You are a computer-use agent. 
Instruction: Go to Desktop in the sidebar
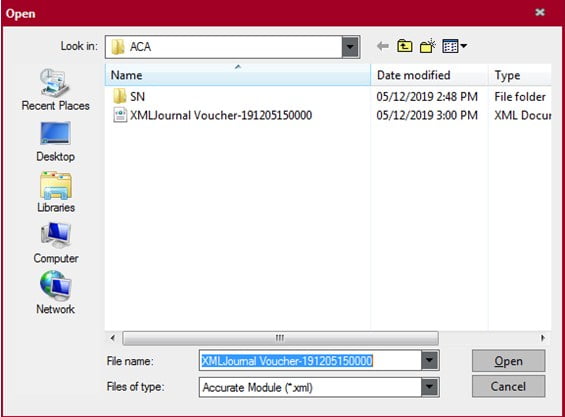point(55,142)
